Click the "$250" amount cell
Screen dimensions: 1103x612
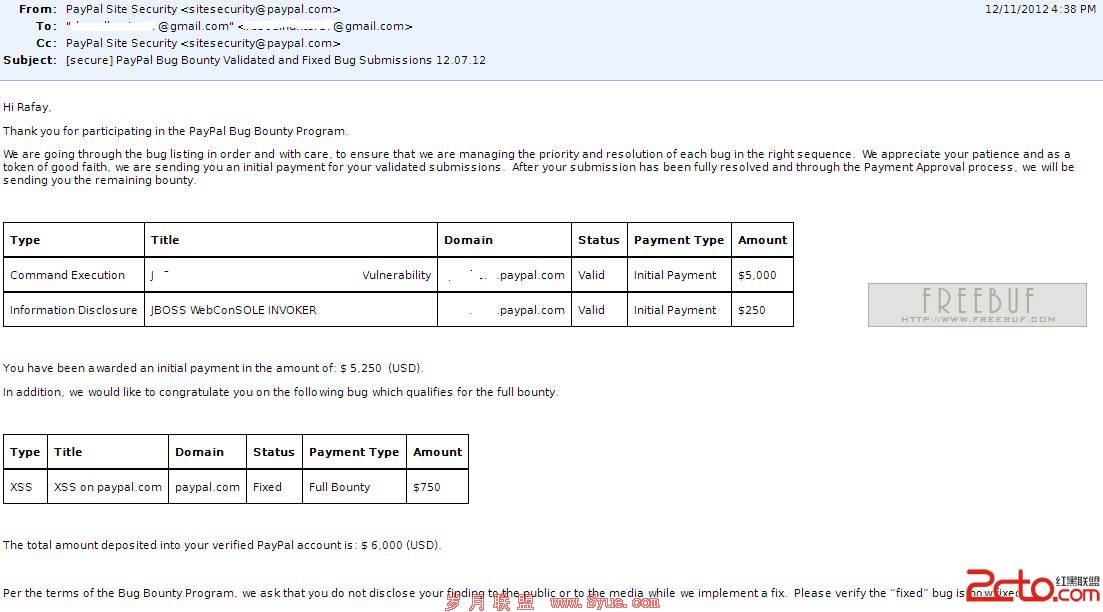coord(763,310)
